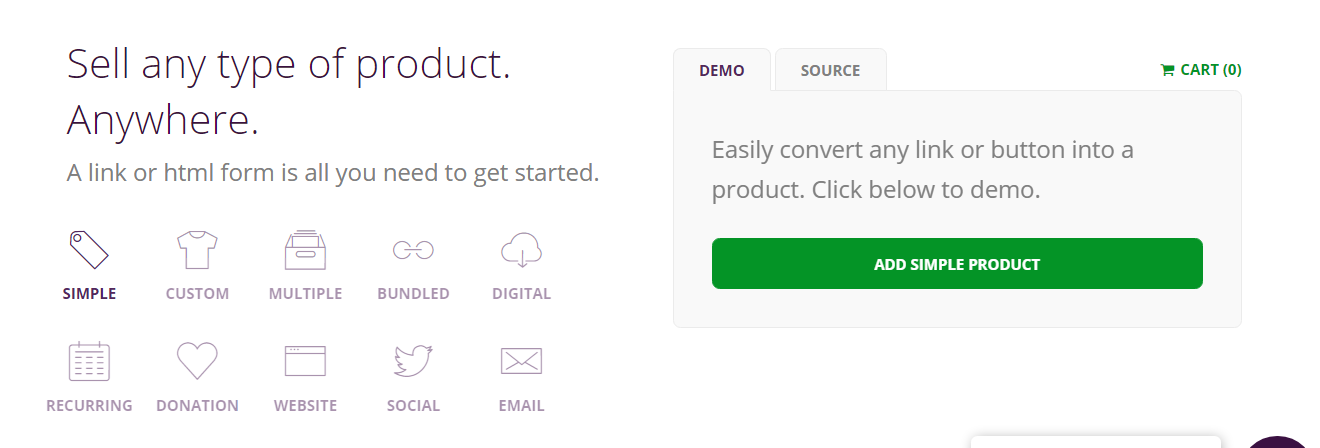Select the Email envelope icon

(x=521, y=361)
